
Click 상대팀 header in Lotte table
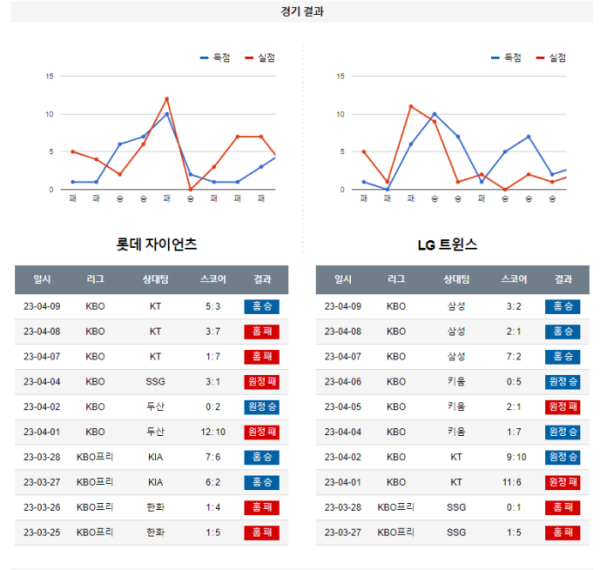pyautogui.click(x=155, y=279)
